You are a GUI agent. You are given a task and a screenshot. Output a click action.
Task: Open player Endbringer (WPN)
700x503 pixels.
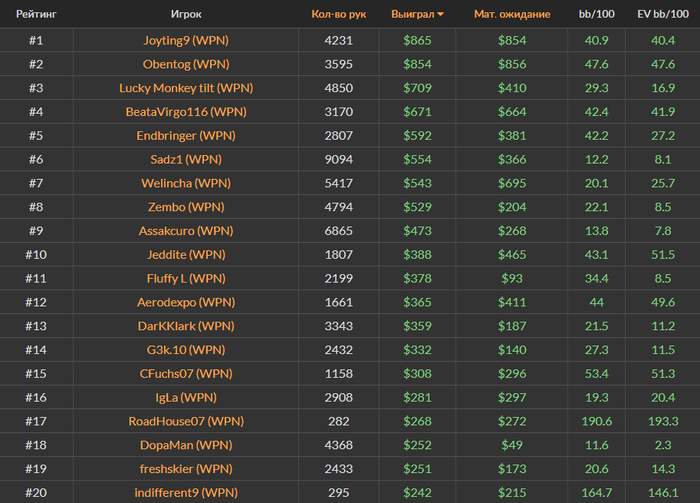(186, 136)
